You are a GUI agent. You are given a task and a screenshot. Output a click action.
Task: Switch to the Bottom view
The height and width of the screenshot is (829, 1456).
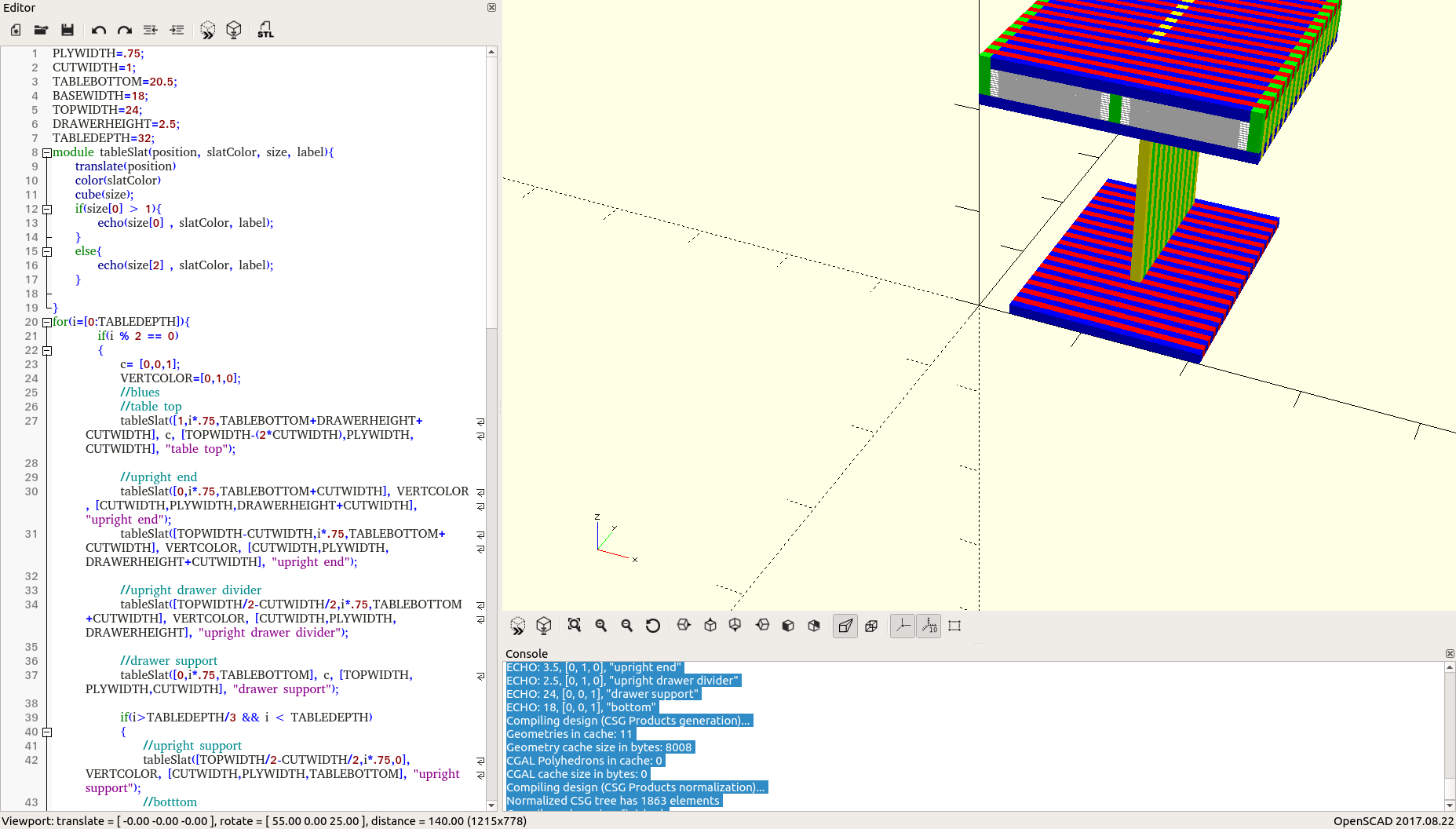pyautogui.click(x=735, y=626)
